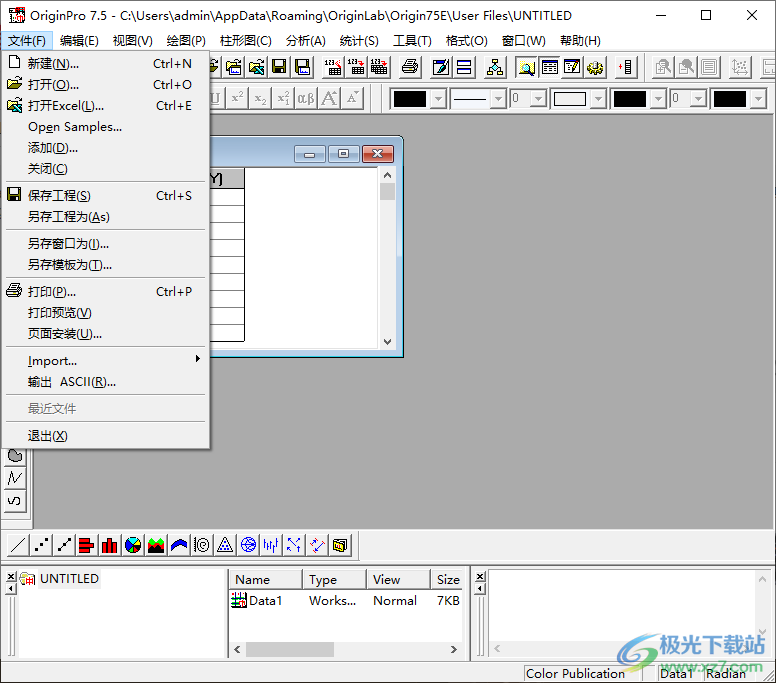Open the 分析(A) menu

(305, 41)
